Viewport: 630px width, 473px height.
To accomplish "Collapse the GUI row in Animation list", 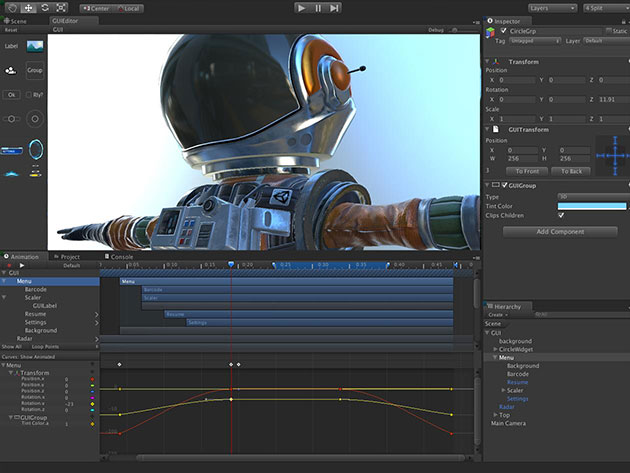I will [x=4, y=273].
